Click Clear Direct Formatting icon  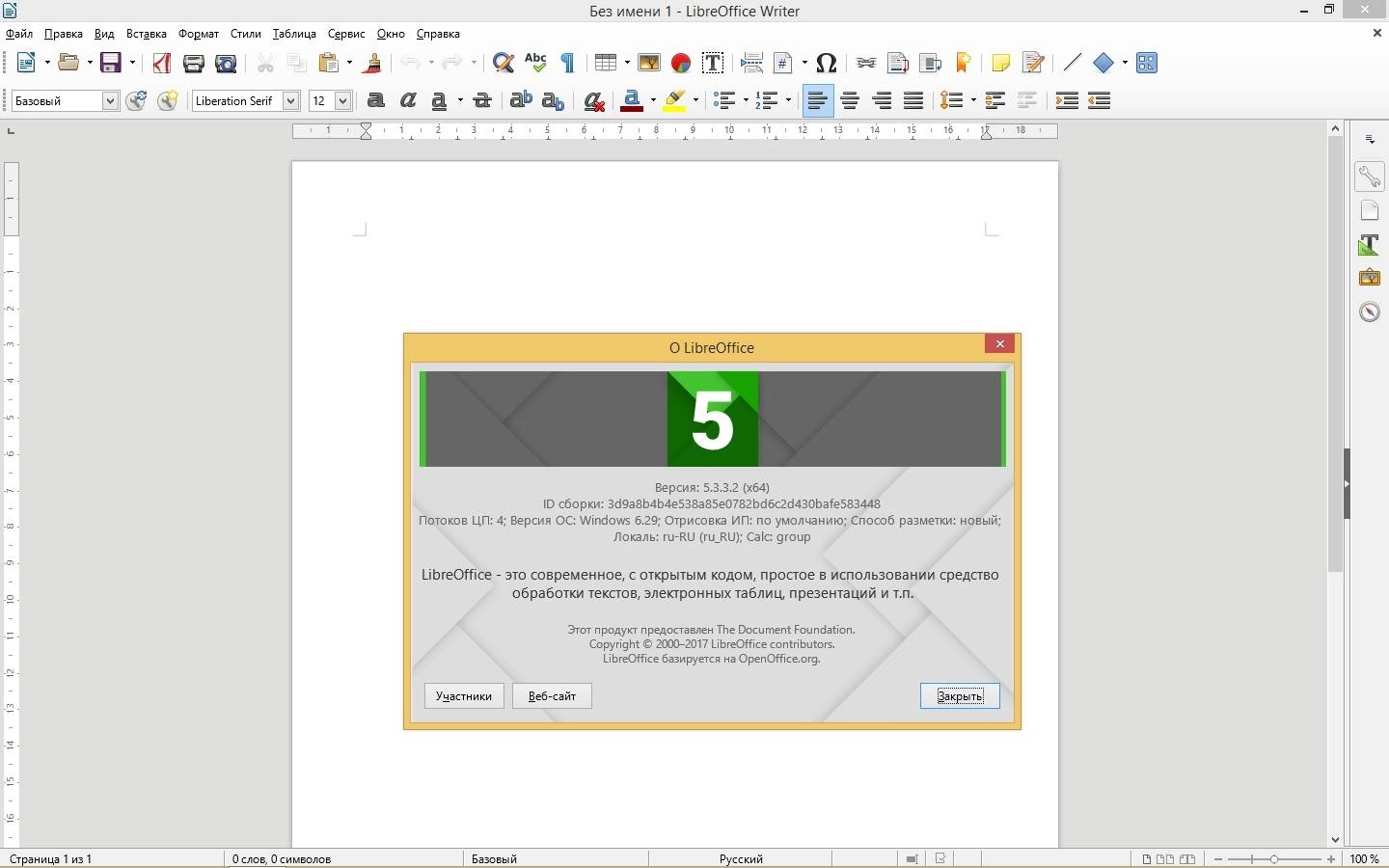594,100
